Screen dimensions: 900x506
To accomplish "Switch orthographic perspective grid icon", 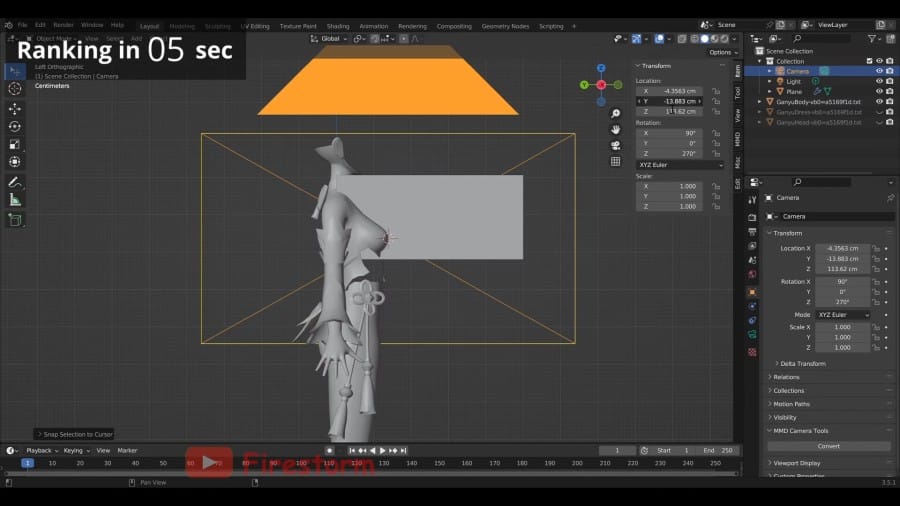I will coord(615,162).
